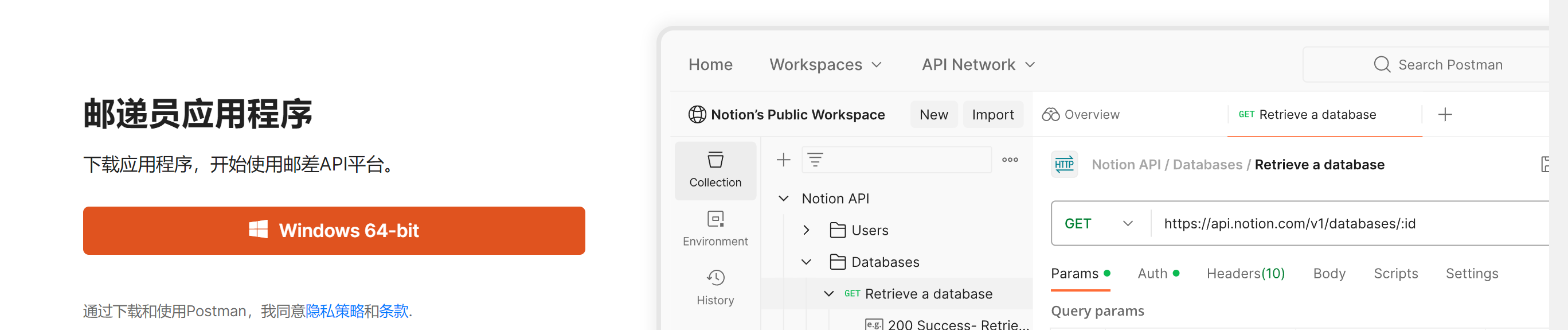Select the Databases folder icon
Viewport: 1568px width, 330px height.
tap(838, 262)
